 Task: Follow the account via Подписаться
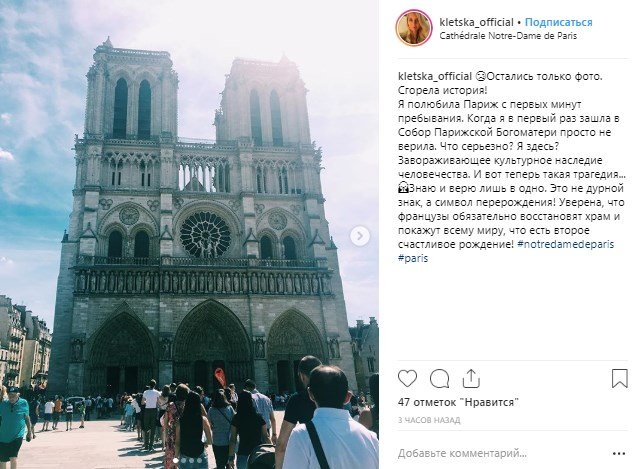tap(558, 22)
